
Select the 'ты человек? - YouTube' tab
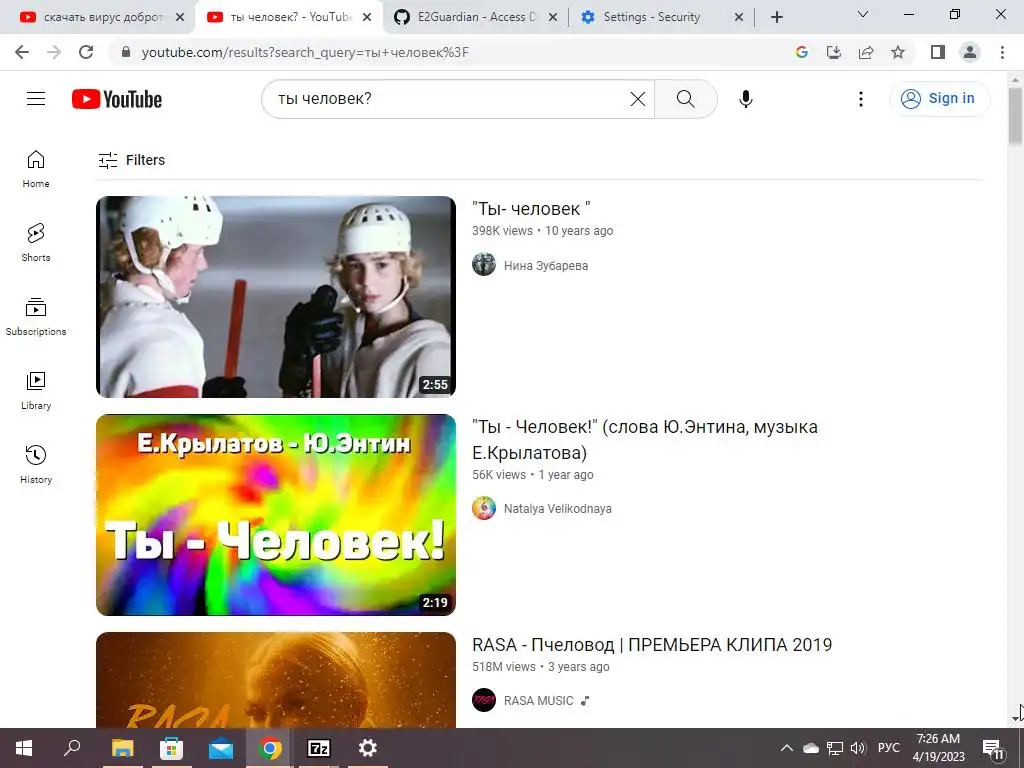287,17
